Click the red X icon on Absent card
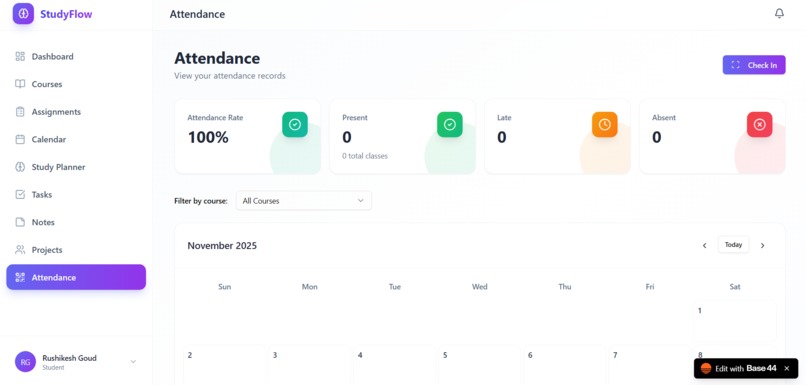This screenshot has width=806, height=385. tap(759, 124)
